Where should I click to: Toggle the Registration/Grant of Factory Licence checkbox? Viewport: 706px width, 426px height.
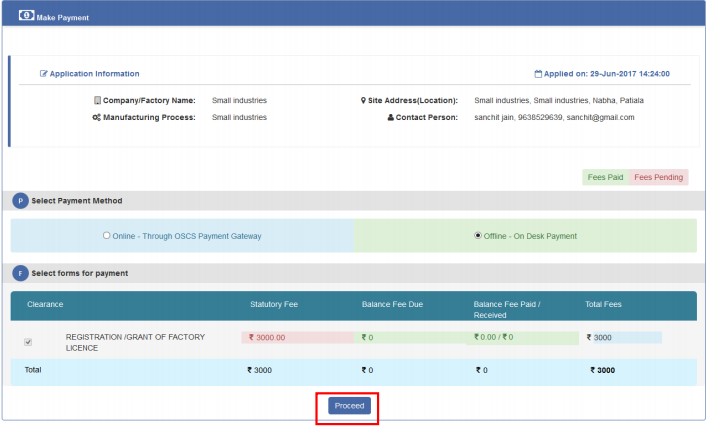28,342
